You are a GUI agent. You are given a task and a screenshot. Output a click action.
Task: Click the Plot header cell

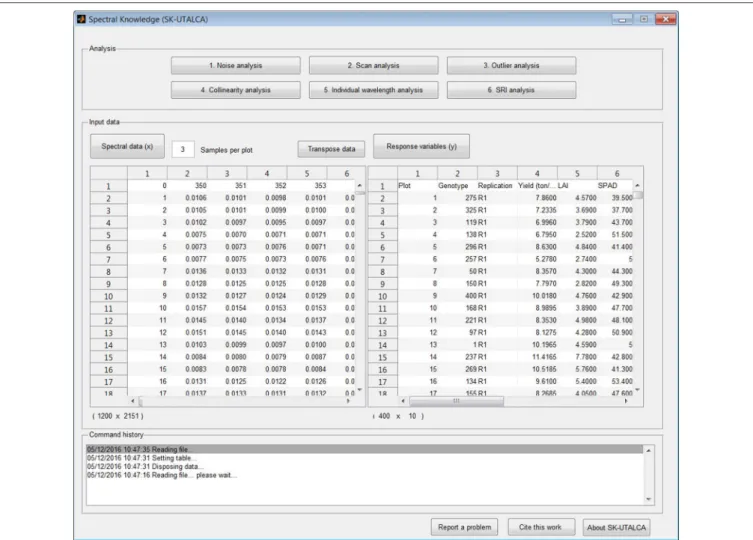[x=417, y=185]
